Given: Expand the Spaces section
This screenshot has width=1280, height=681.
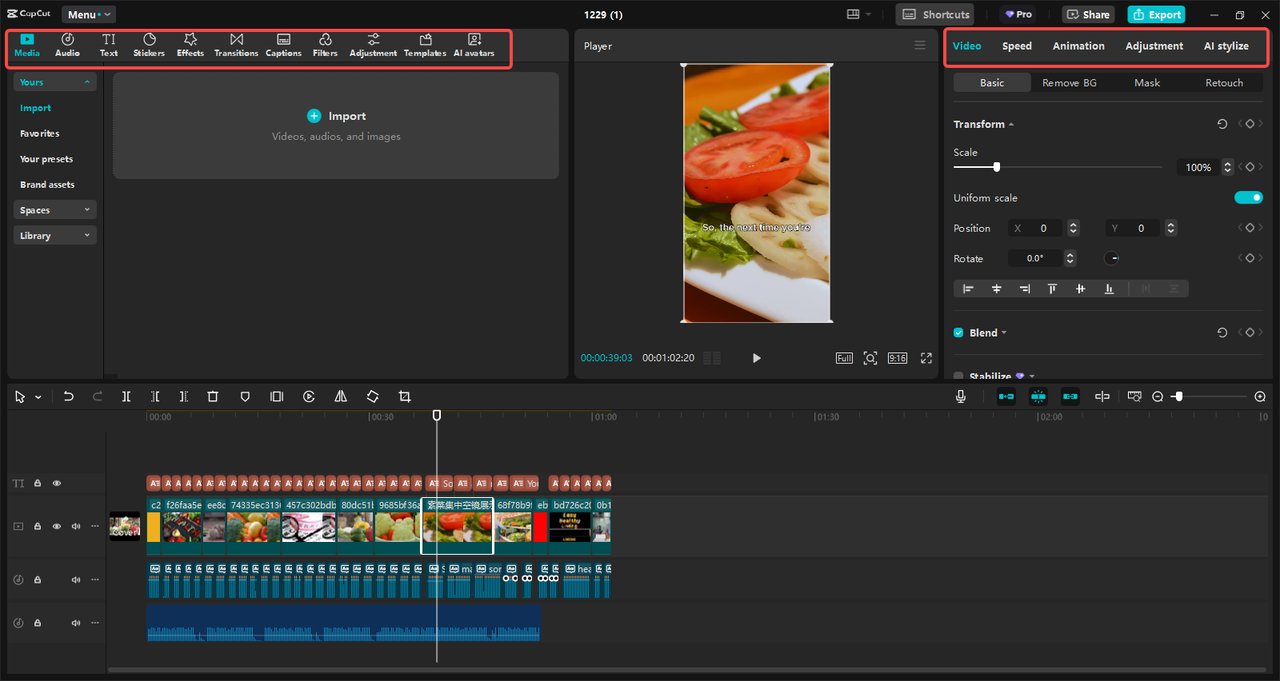Looking at the screenshot, I should pyautogui.click(x=55, y=210).
